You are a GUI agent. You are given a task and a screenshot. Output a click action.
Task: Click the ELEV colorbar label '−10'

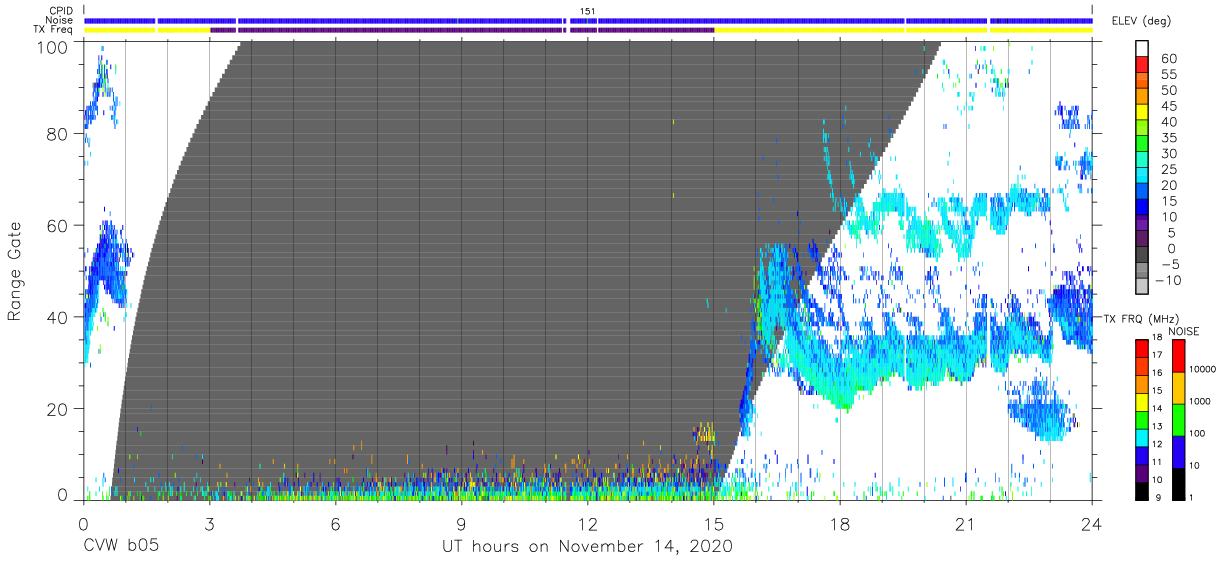[x=1168, y=280]
